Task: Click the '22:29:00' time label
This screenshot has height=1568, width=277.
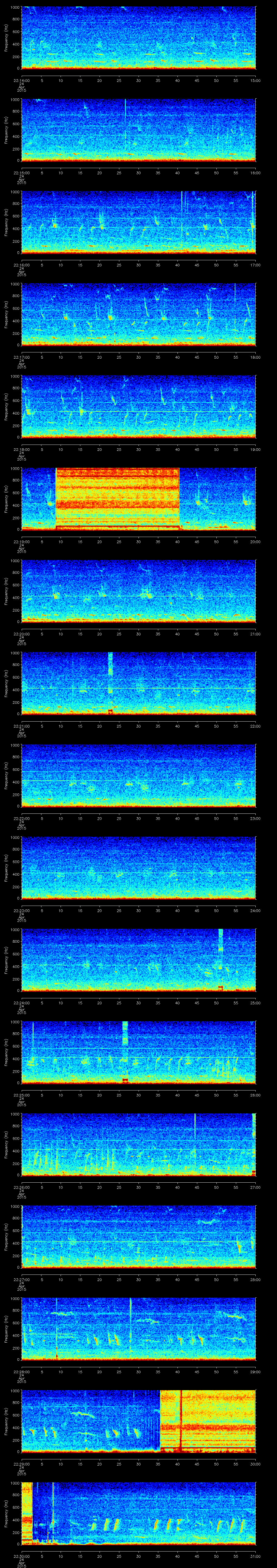Action: 21,1463
